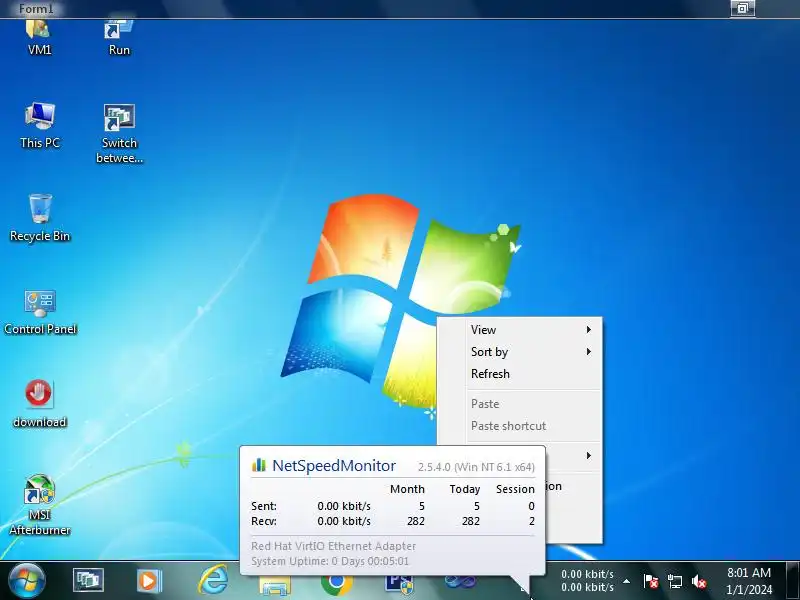Screen dimensions: 800x600
Task: Click the restore button of the Form1 window
Action: (742, 8)
